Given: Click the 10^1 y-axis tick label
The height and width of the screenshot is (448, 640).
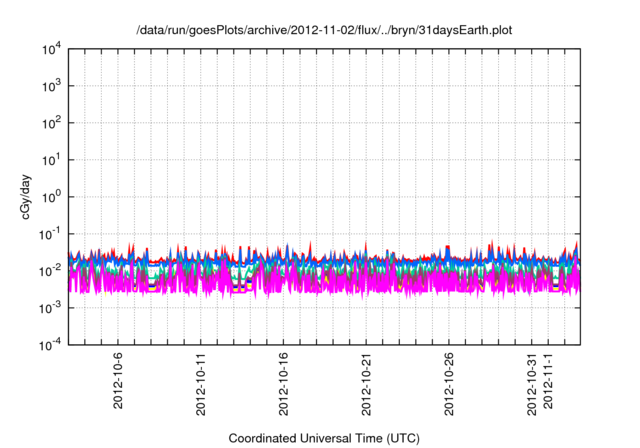Looking at the screenshot, I should (x=50, y=160).
